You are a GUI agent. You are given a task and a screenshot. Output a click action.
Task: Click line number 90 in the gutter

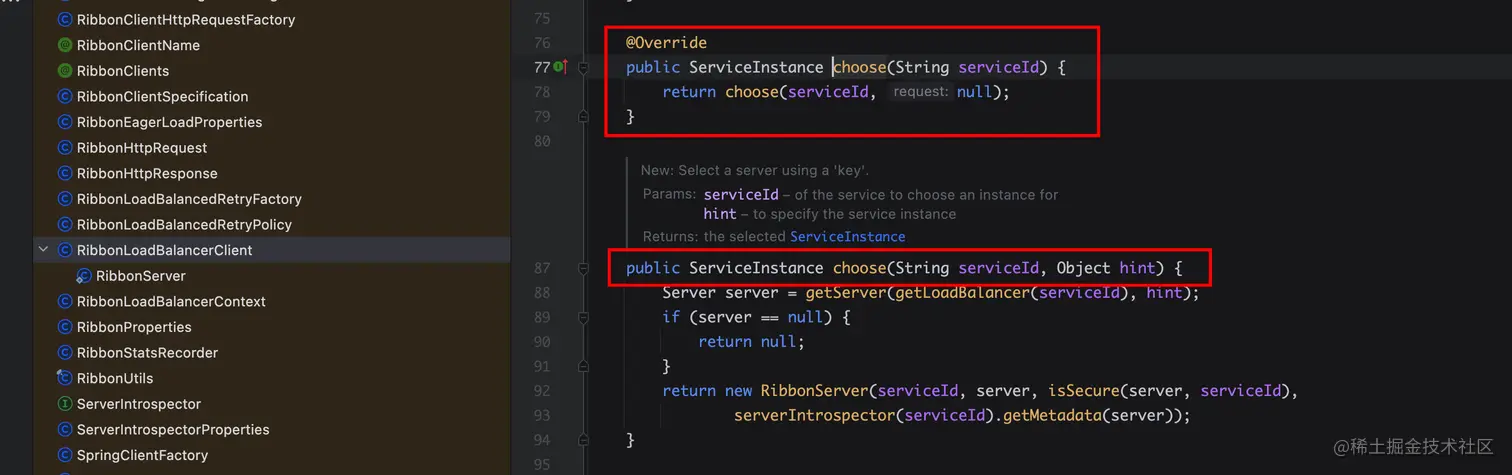[x=543, y=342]
